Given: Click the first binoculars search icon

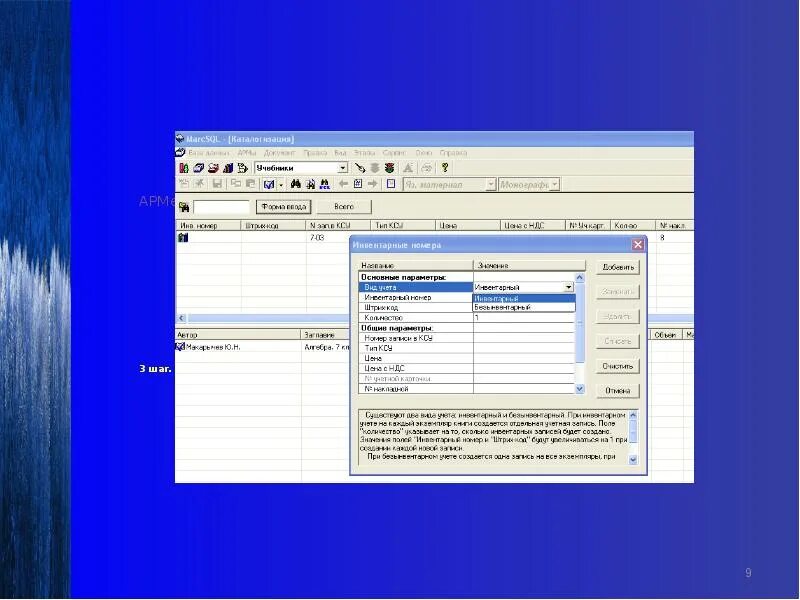Looking at the screenshot, I should coord(295,184).
